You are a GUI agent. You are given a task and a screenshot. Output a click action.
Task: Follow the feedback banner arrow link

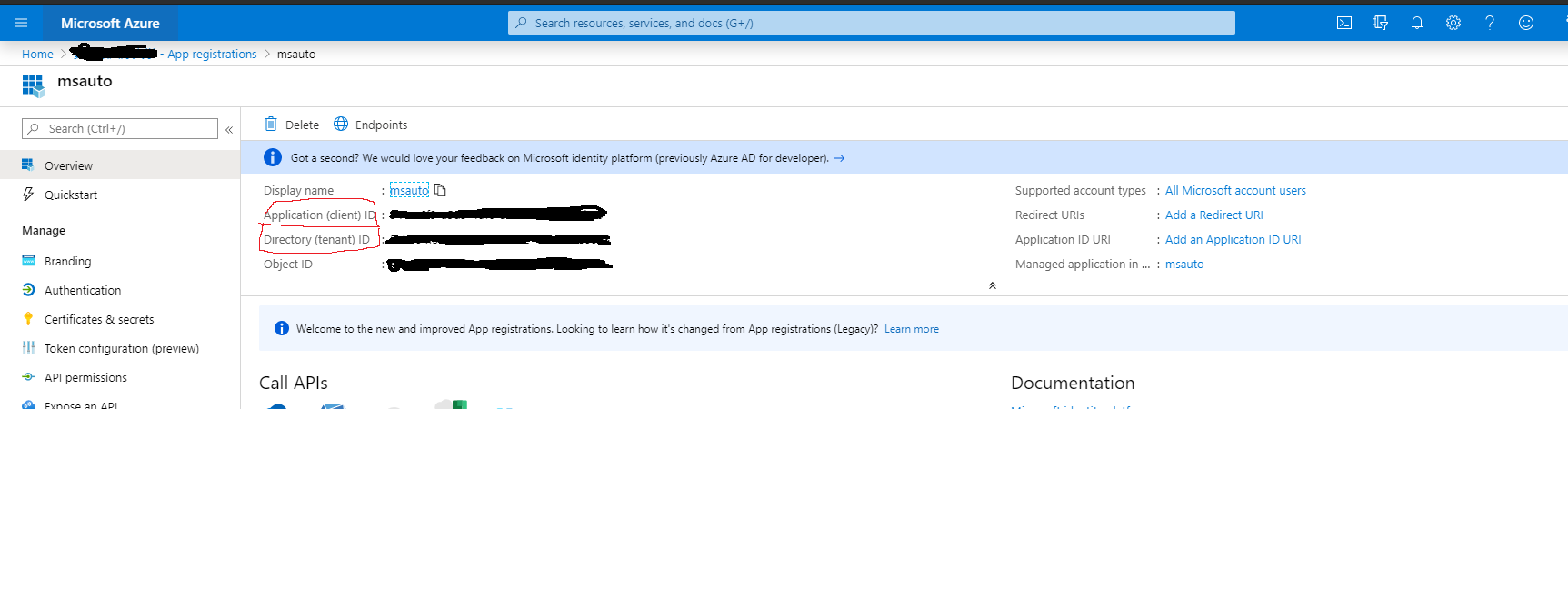tap(839, 158)
